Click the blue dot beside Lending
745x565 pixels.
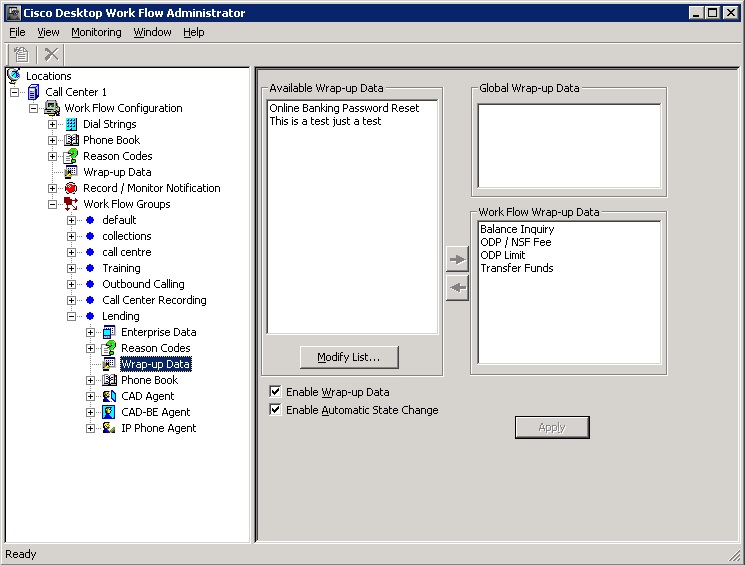point(90,316)
